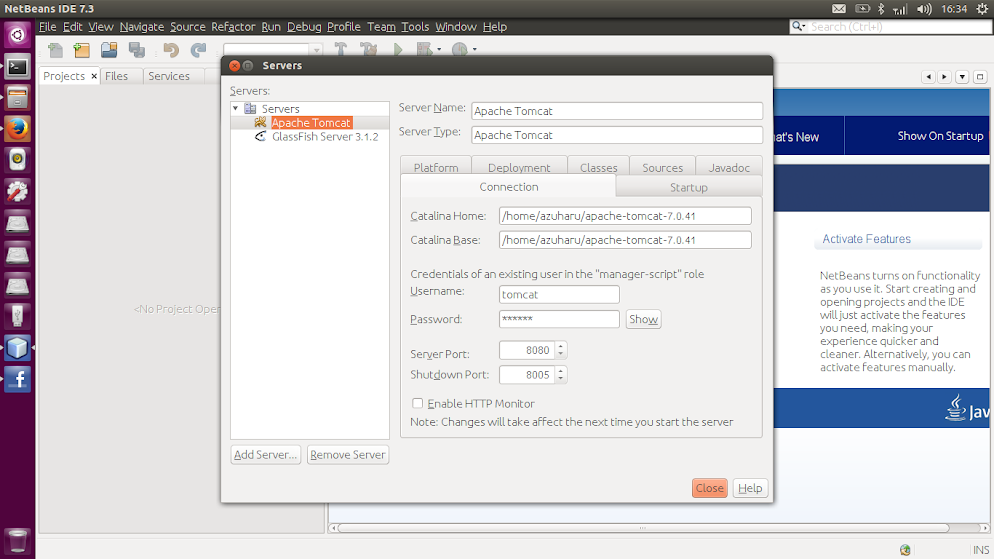The image size is (994, 559).
Task: Open the Ubuntu Dash launcher icon
Action: coord(17,35)
